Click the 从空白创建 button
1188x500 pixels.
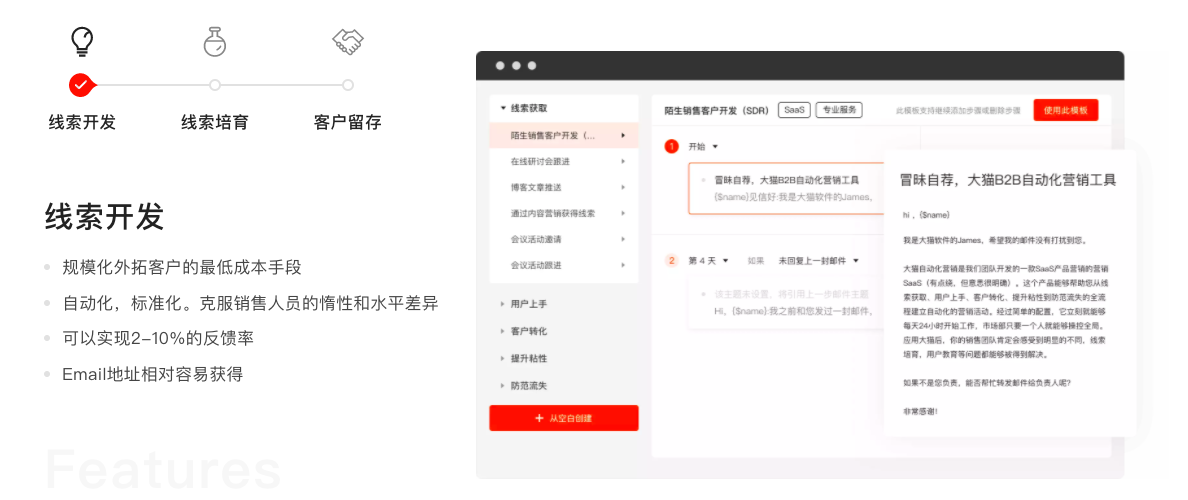point(564,418)
